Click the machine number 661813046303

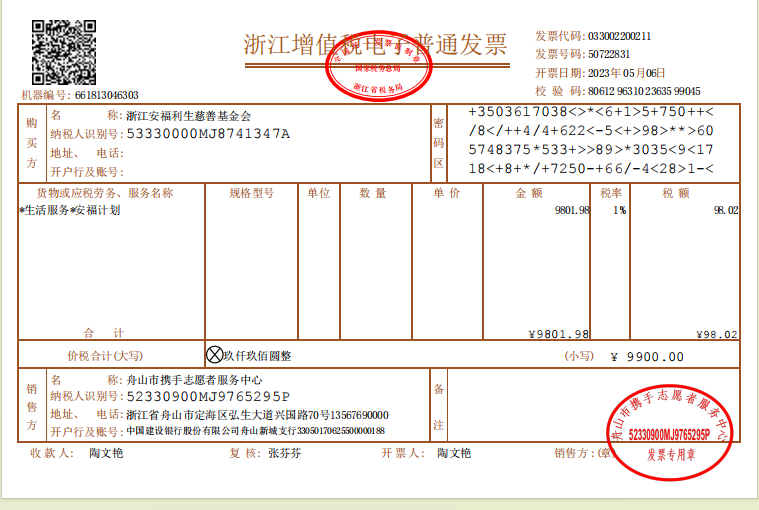(x=106, y=95)
